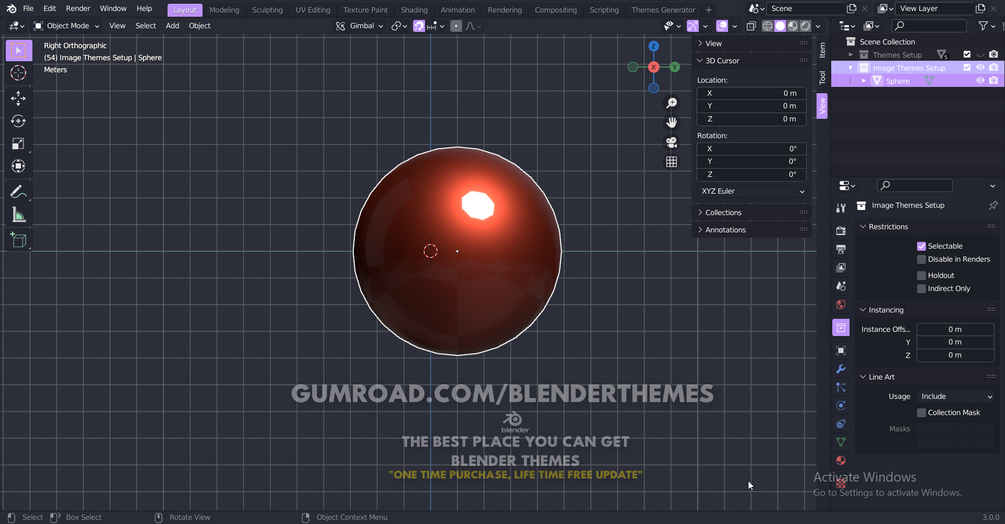Switch perspective/orthographic grid icon
1005x524 pixels.
point(671,161)
